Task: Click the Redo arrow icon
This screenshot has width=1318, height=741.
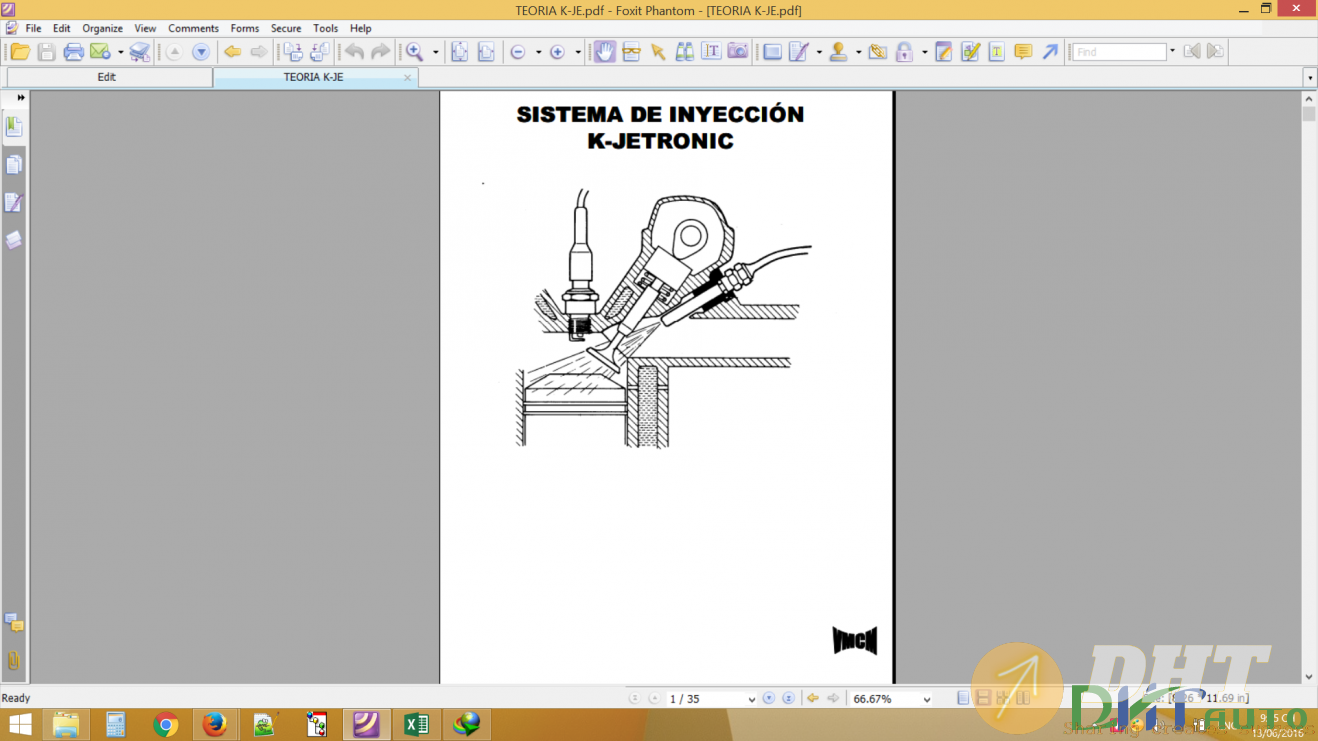Action: [x=381, y=52]
